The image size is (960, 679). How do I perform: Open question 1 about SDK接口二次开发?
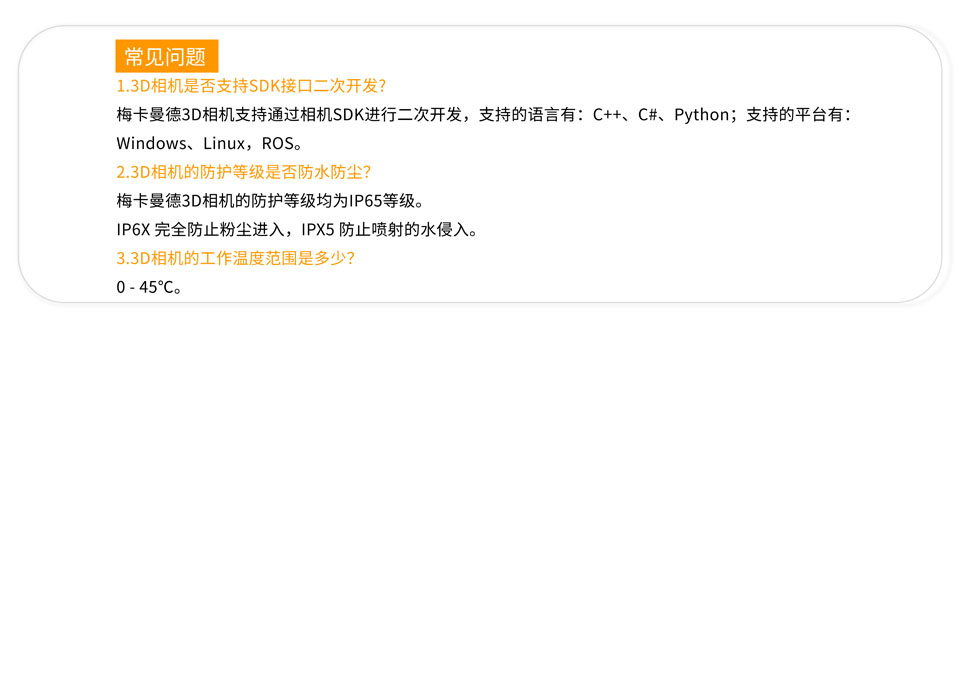[x=251, y=86]
